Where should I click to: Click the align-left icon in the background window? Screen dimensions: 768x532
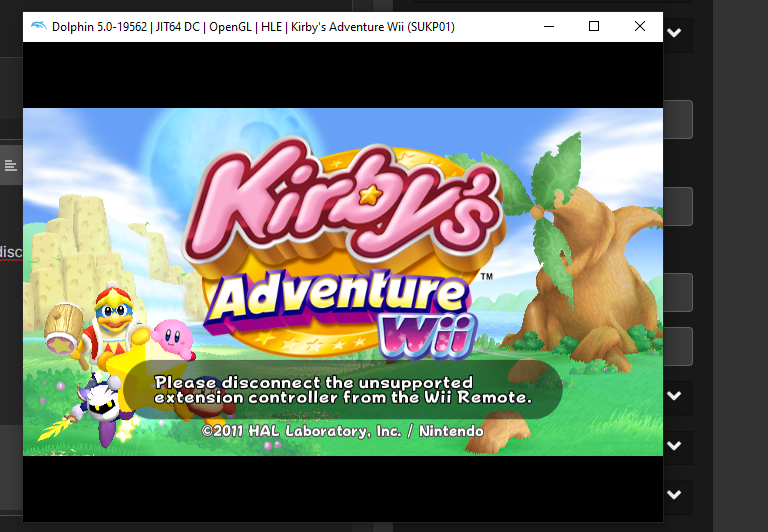click(x=10, y=166)
